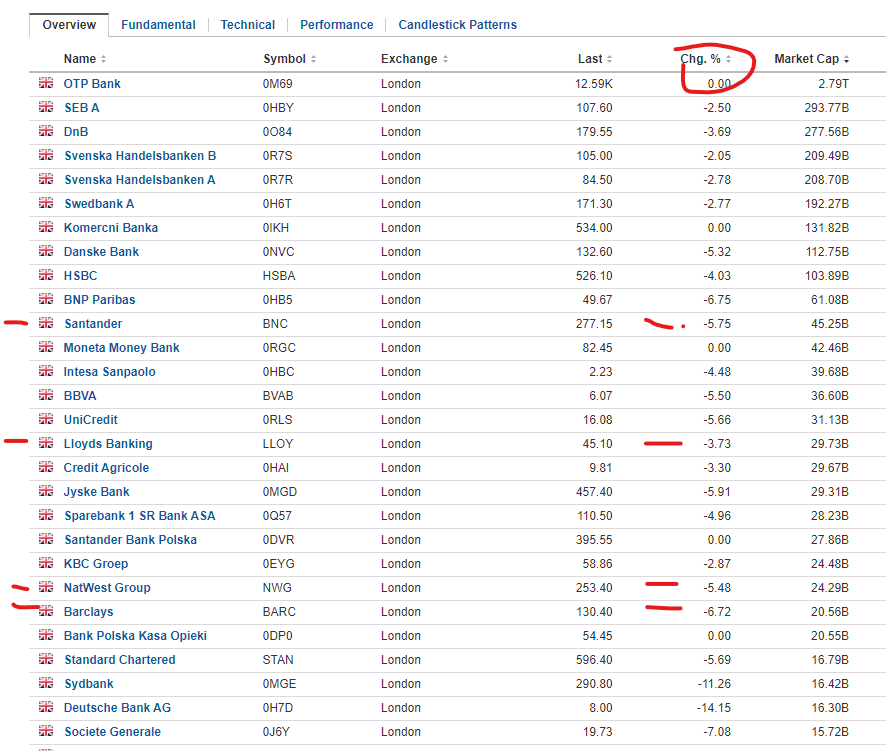
Task: Click the change value -14.15
Action: point(714,708)
